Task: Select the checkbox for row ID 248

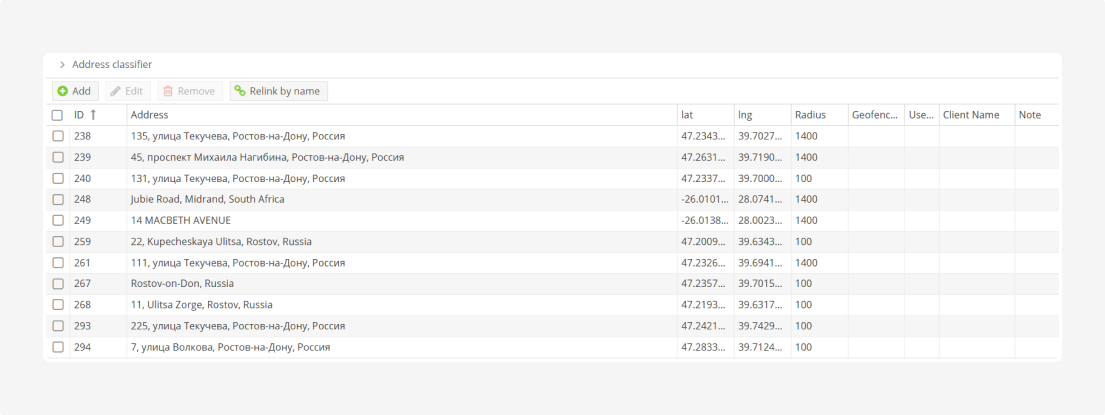Action: [x=58, y=199]
